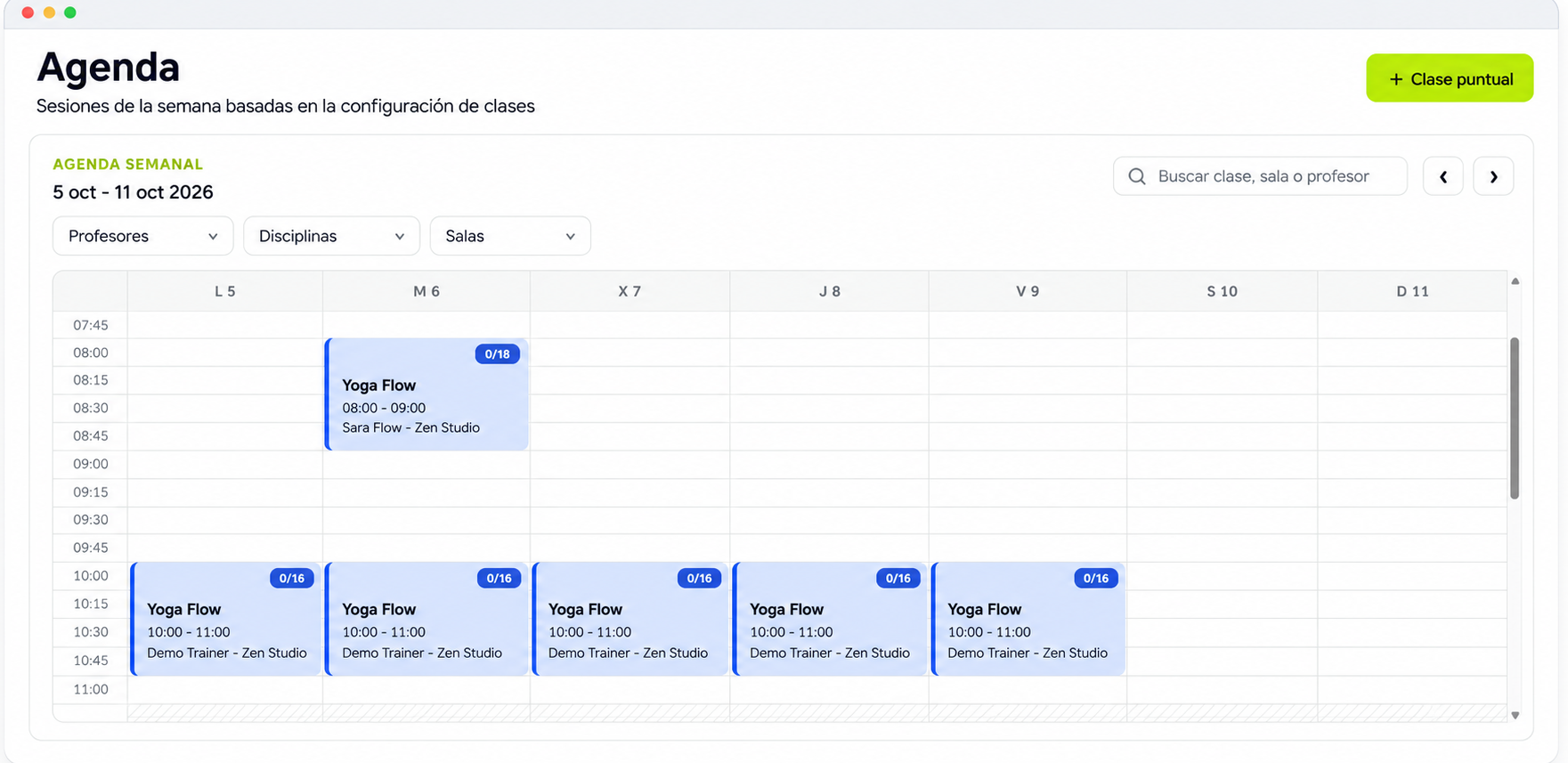The width and height of the screenshot is (1568, 763).
Task: Click the date range 5 oct - 11 oct 2026
Action: [x=133, y=192]
